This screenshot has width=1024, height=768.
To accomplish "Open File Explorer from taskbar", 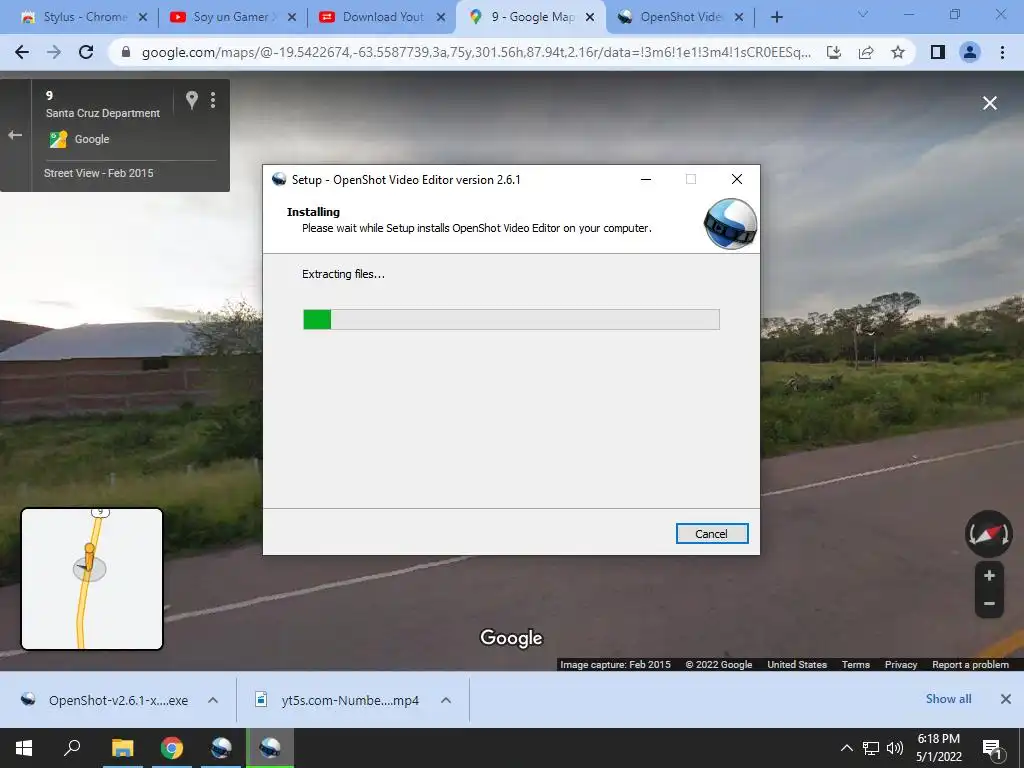I will 122,748.
